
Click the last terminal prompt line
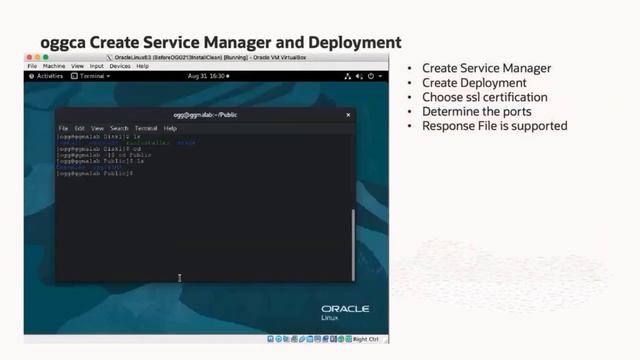95,173
